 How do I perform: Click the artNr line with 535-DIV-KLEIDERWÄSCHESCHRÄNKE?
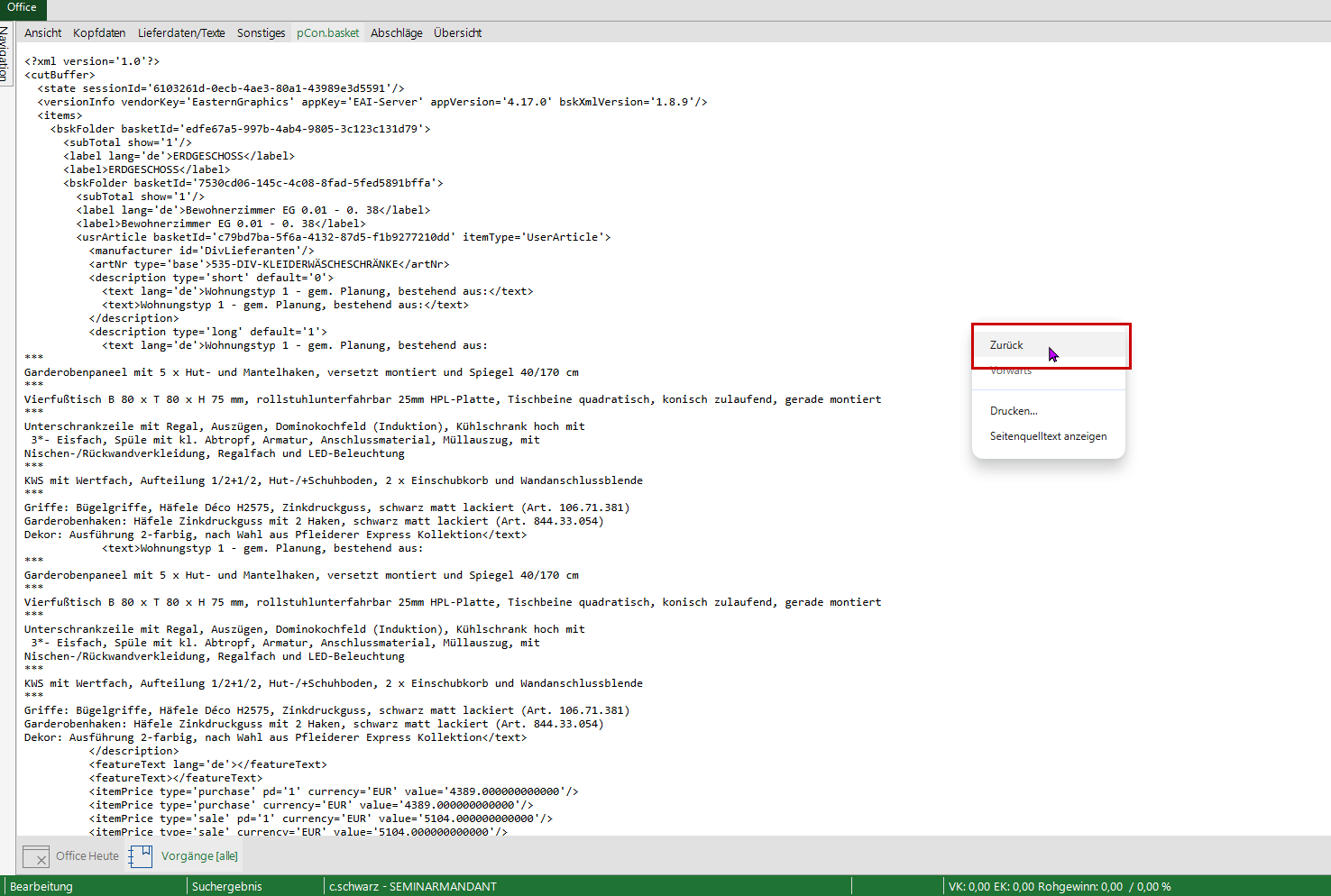click(269, 264)
